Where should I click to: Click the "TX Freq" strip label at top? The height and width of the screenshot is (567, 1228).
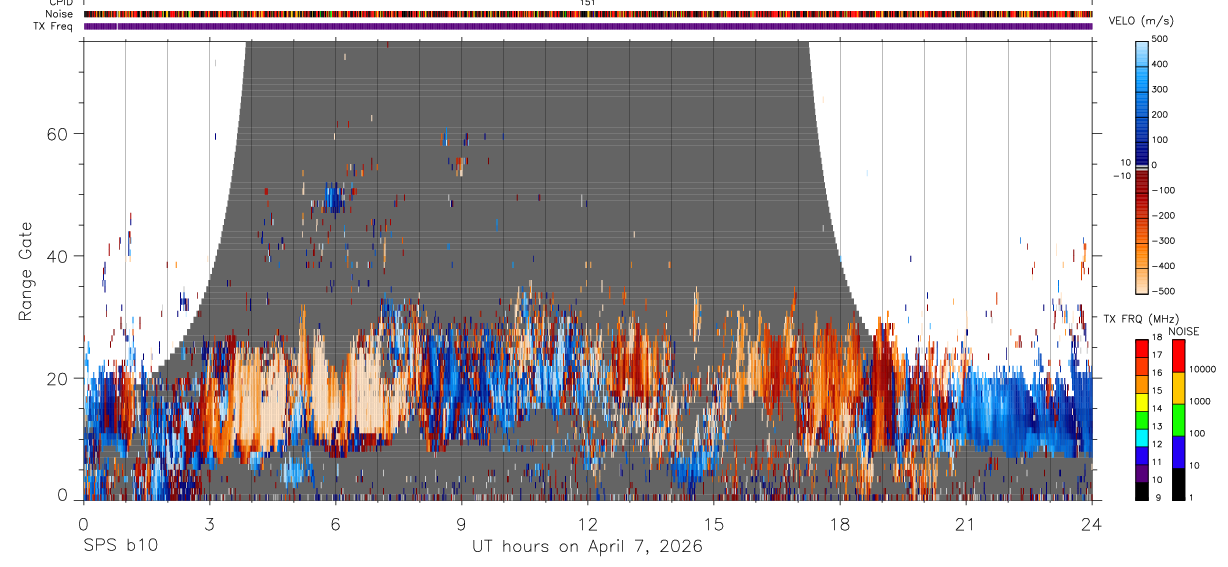(54, 26)
